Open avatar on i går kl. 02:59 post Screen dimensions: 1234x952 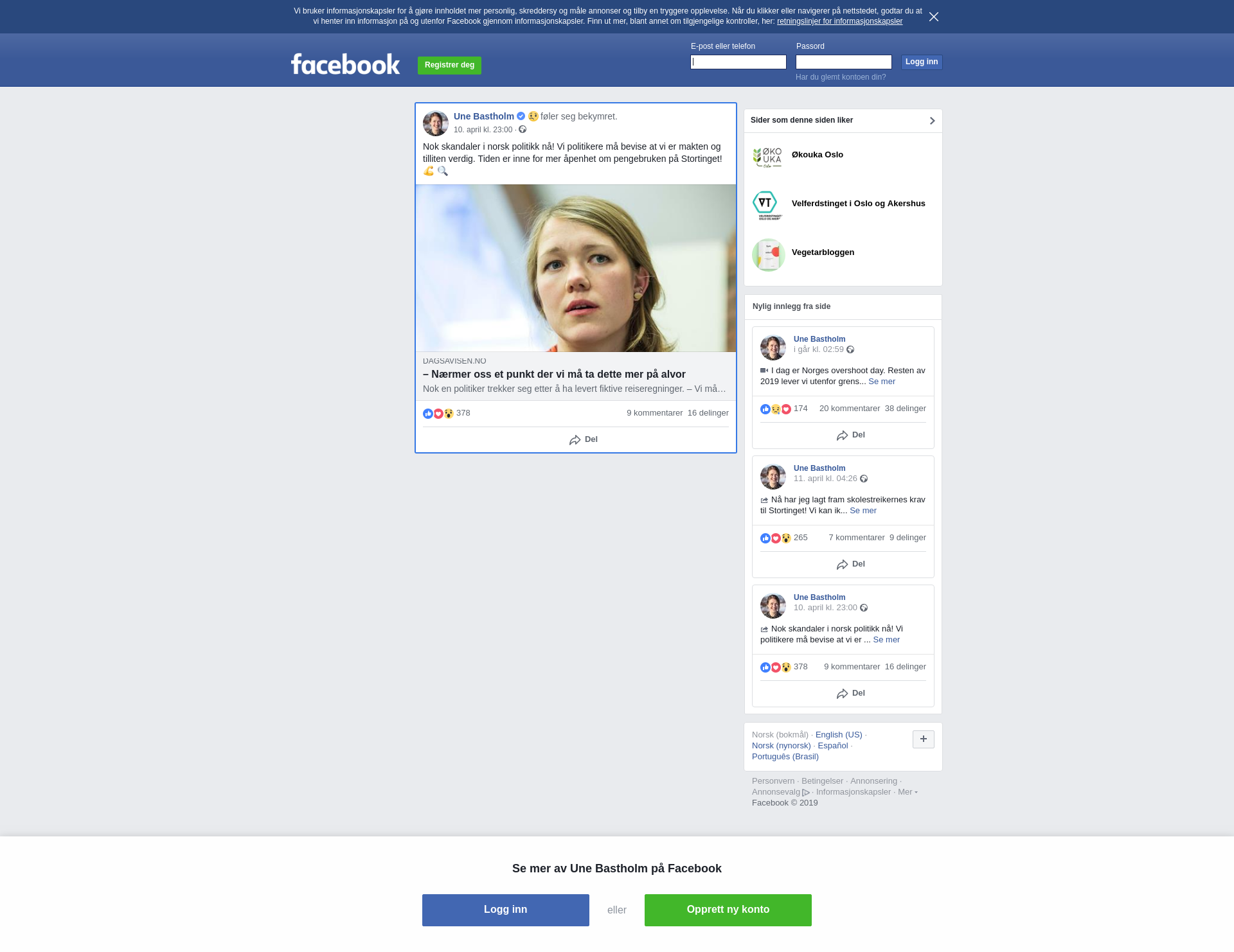pyautogui.click(x=773, y=348)
